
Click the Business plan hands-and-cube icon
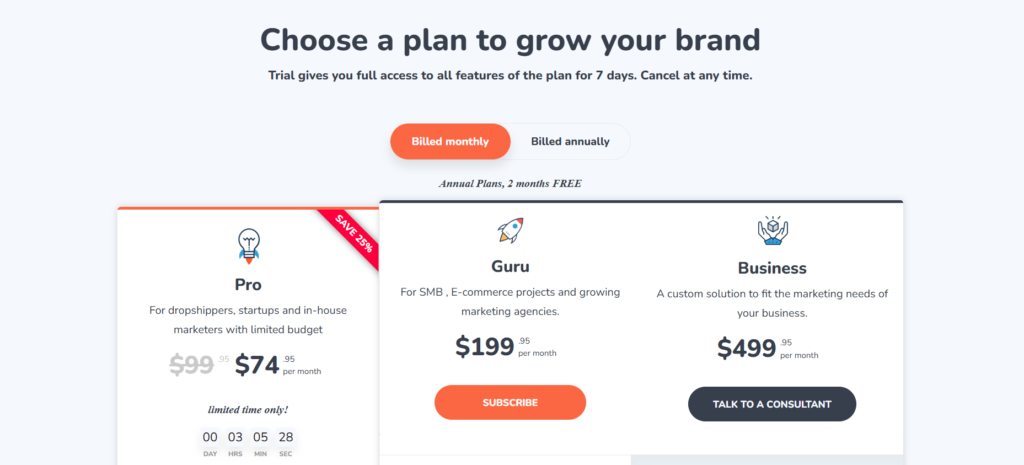click(772, 231)
